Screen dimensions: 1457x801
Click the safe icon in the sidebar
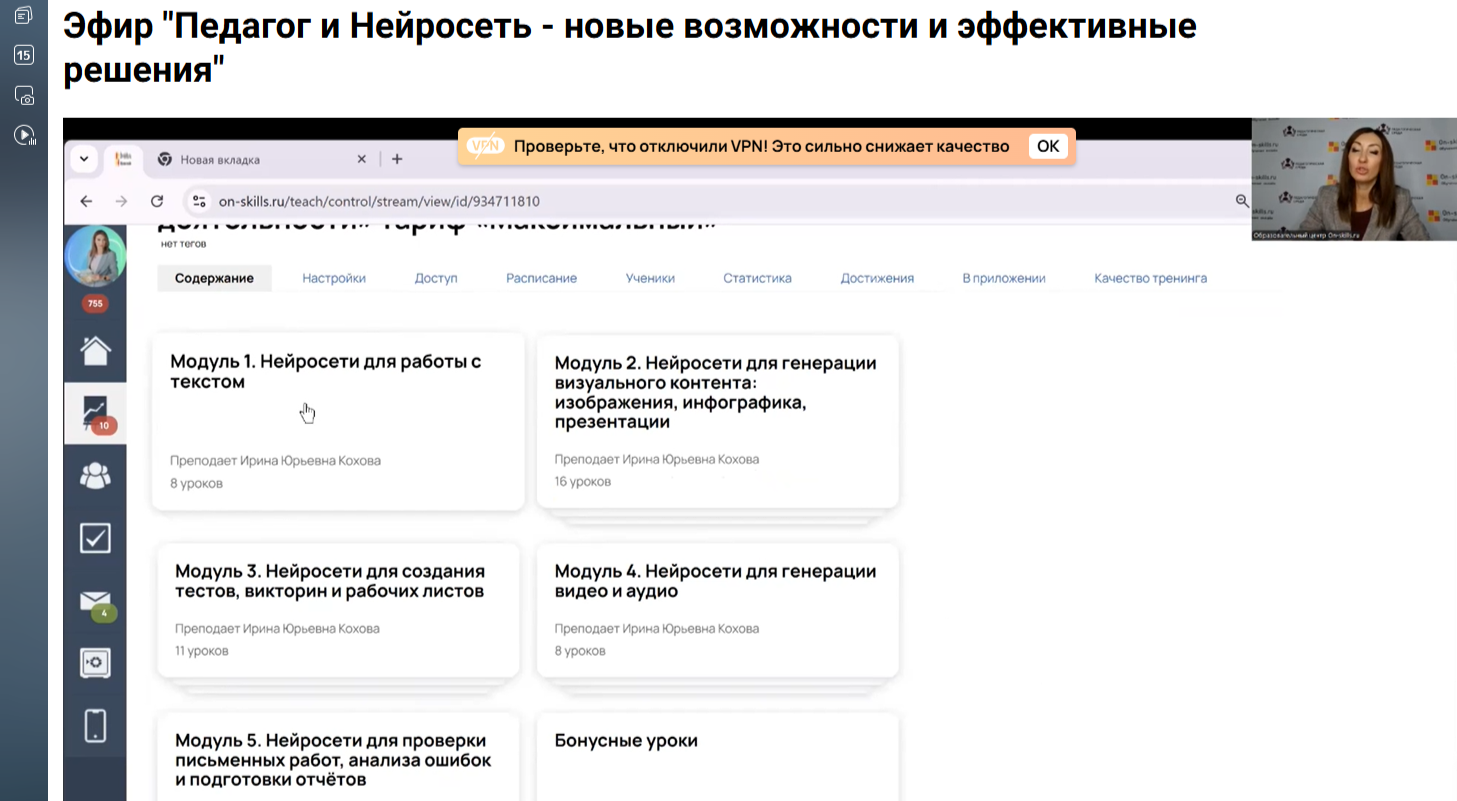[95, 662]
